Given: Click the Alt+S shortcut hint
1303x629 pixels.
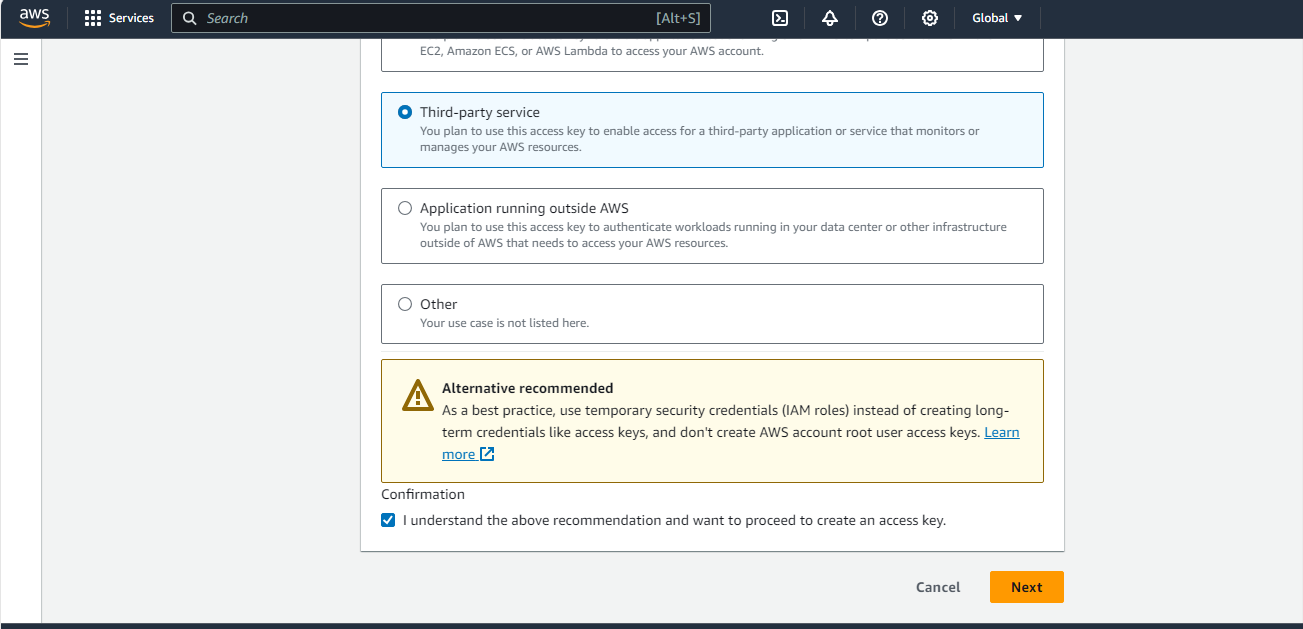Looking at the screenshot, I should [678, 18].
